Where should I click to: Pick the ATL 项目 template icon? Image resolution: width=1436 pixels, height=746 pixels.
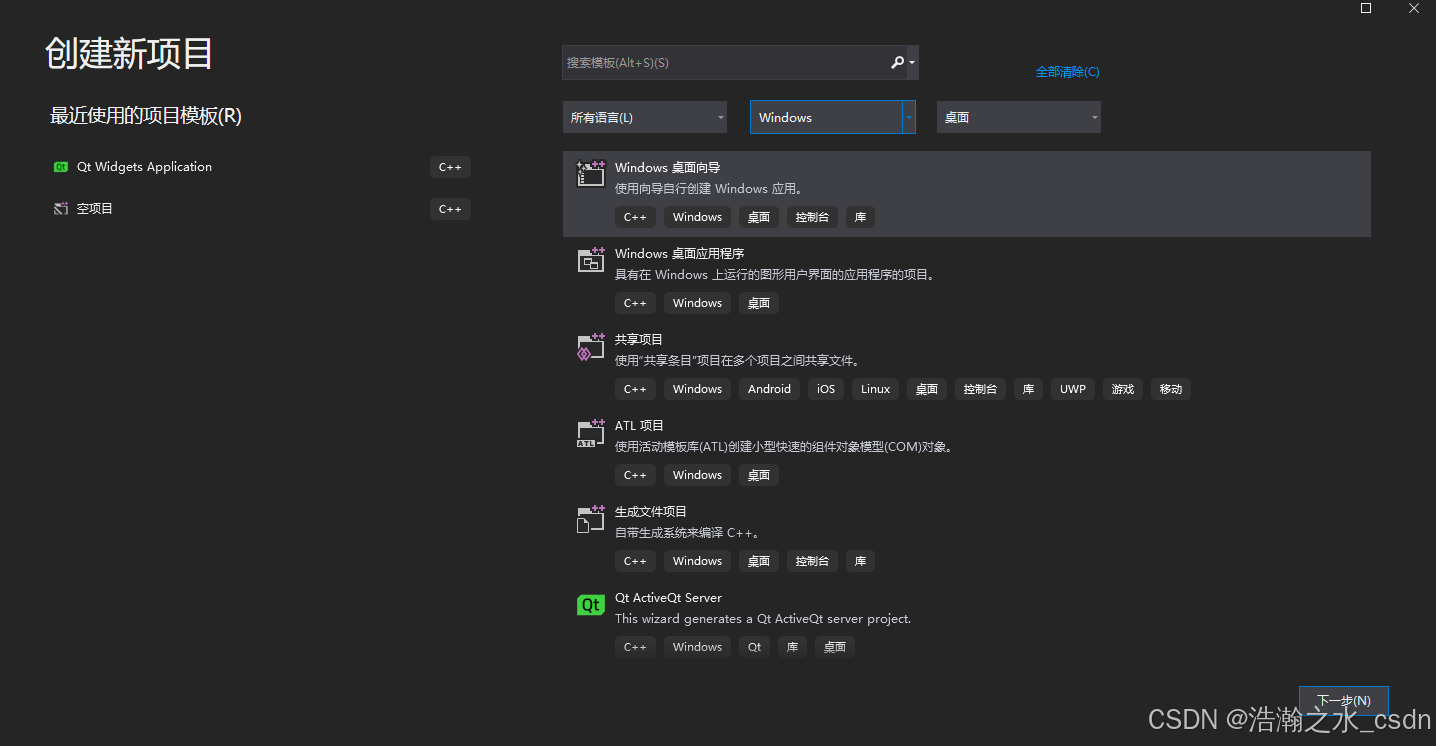591,432
